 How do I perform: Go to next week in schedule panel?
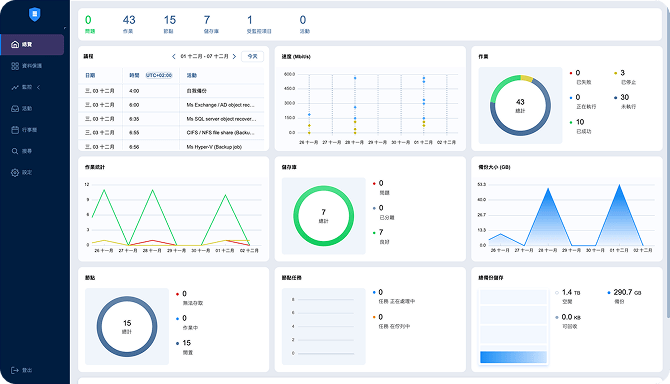234,56
